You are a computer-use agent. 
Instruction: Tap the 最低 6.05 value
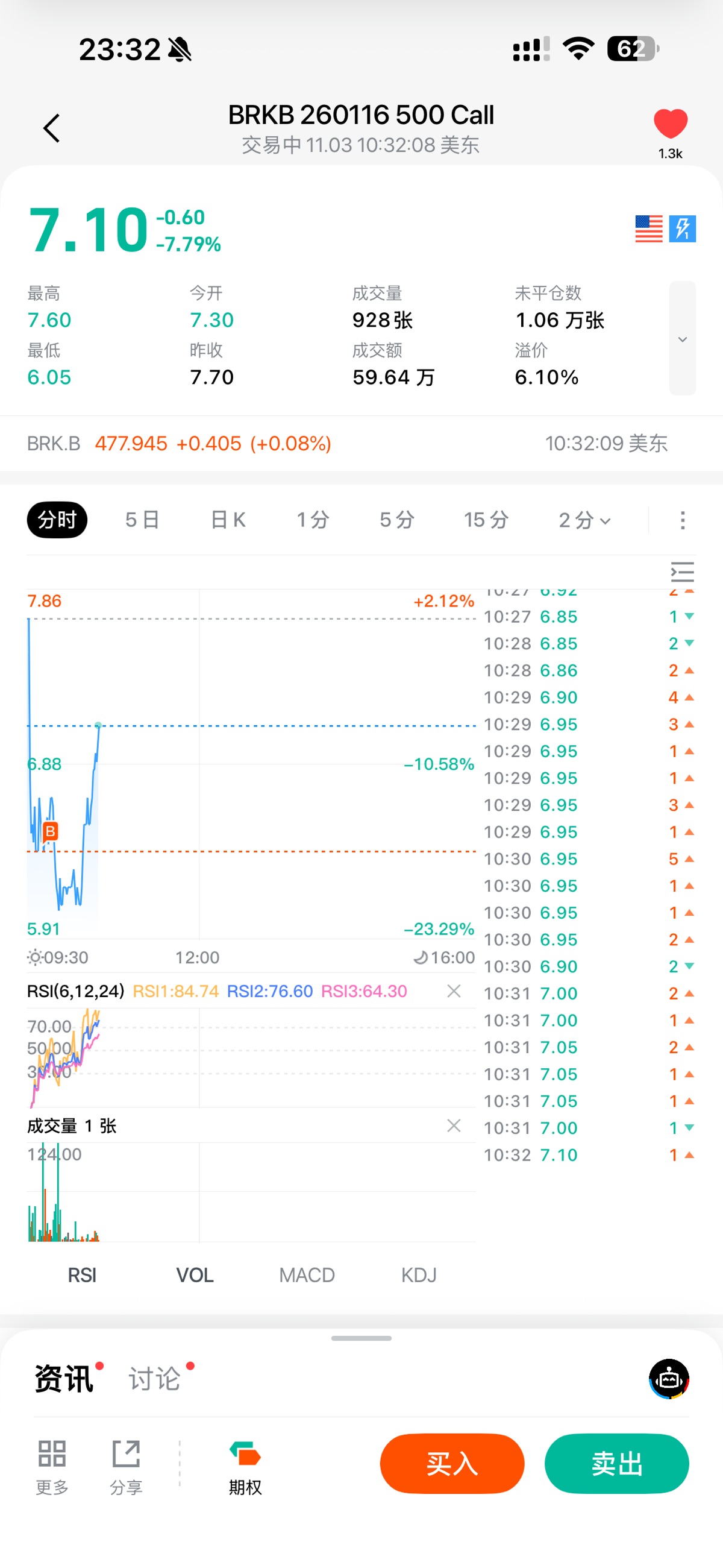coord(49,377)
